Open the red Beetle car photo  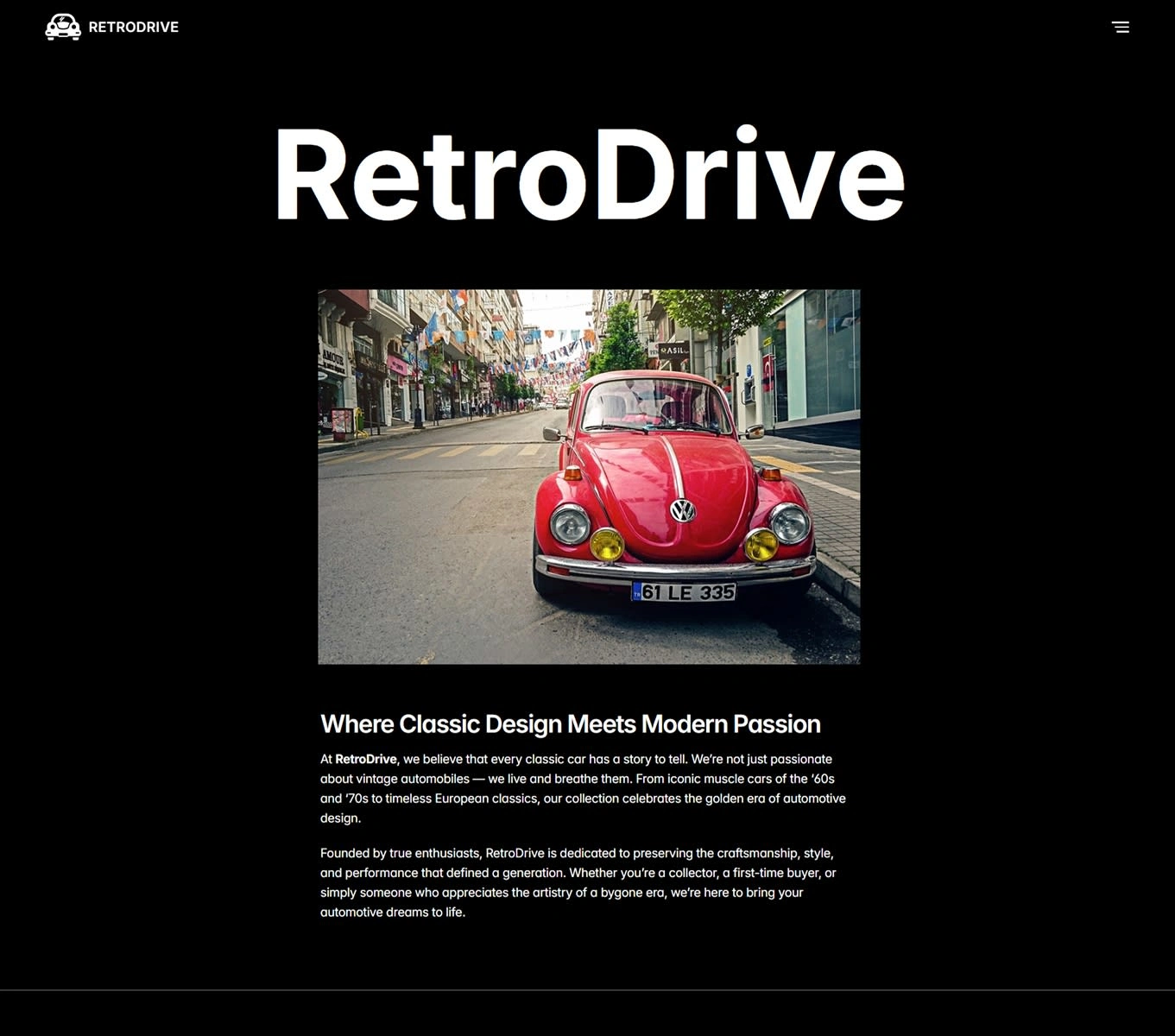[x=589, y=477]
